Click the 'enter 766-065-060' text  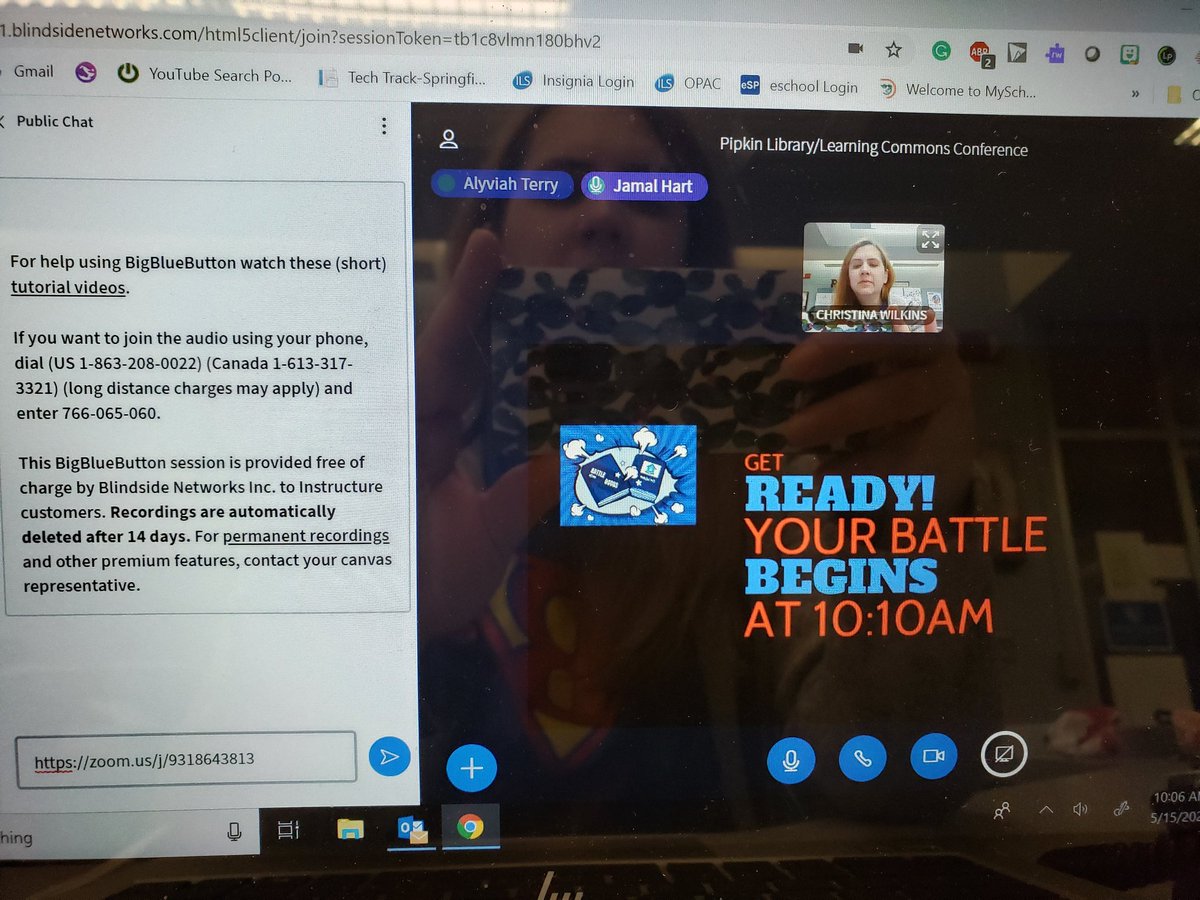[x=88, y=413]
